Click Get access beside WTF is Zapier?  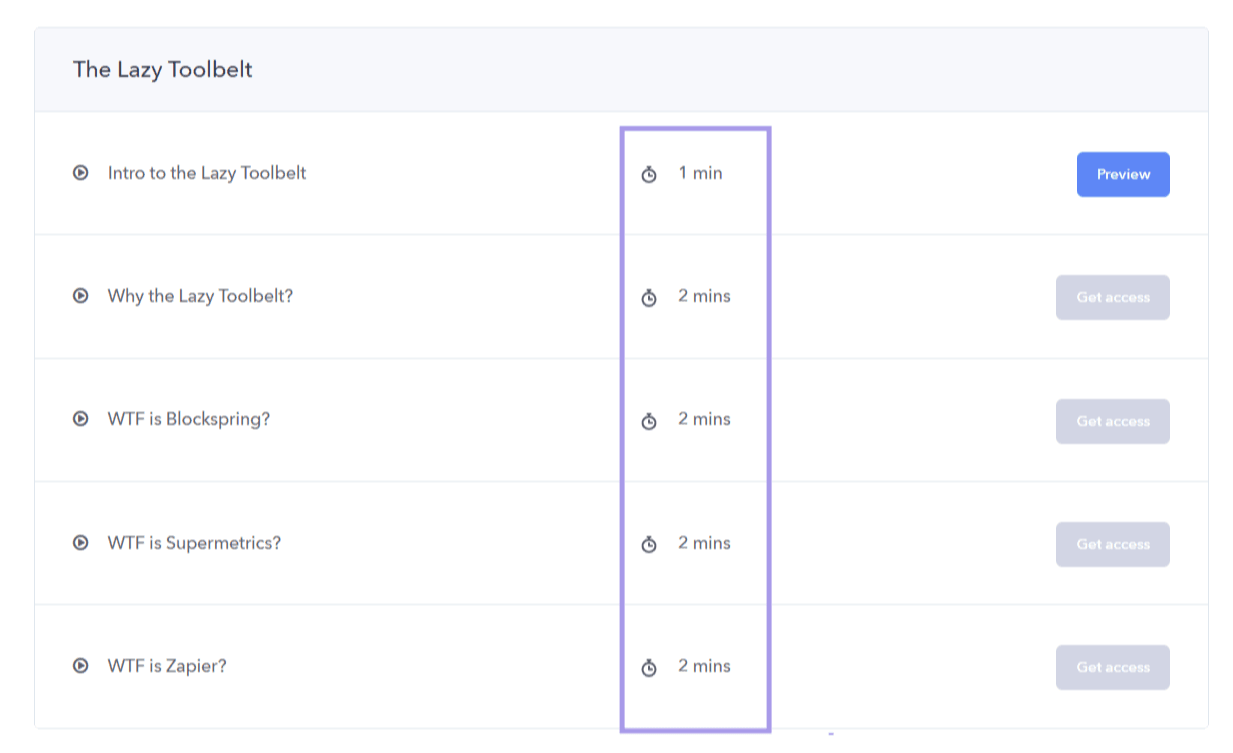click(1112, 666)
